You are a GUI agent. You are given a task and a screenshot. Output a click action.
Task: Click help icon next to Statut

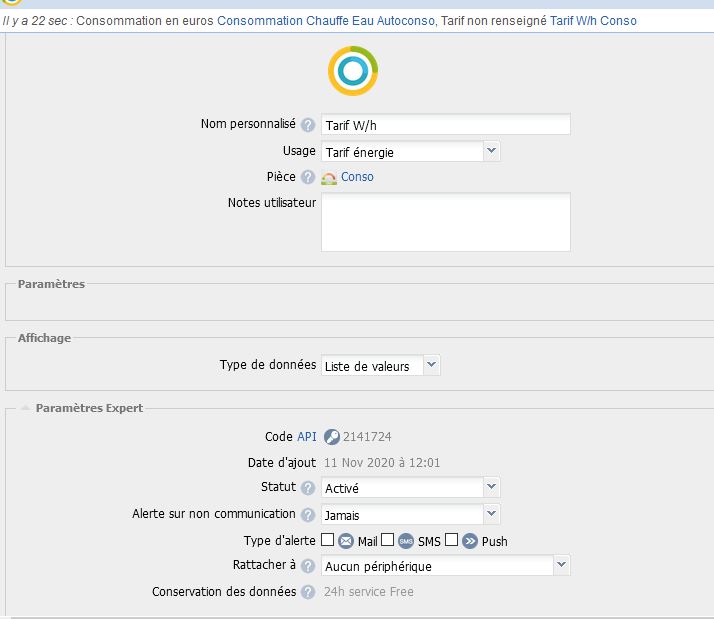click(x=308, y=488)
